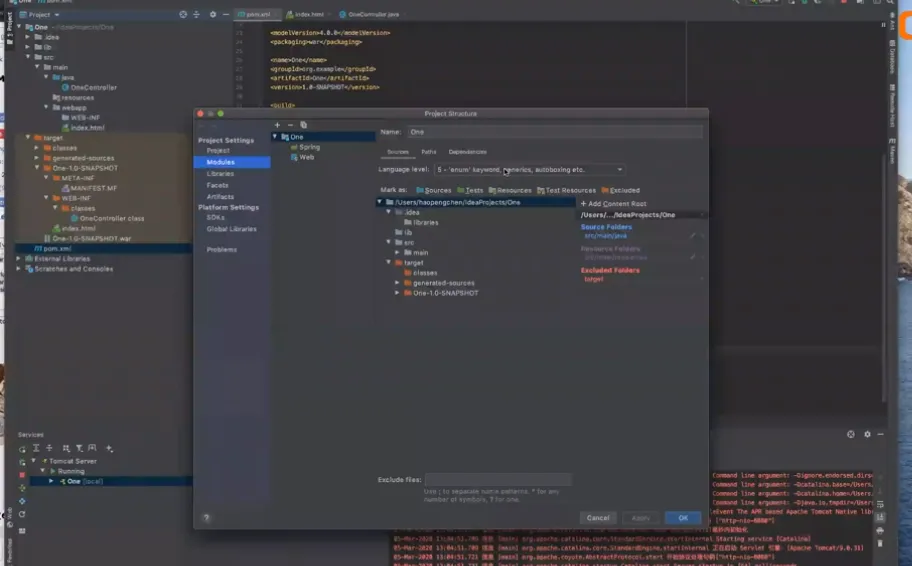Collapse Tomcat Server node in Services
The width and height of the screenshot is (912, 566).
coord(33,461)
